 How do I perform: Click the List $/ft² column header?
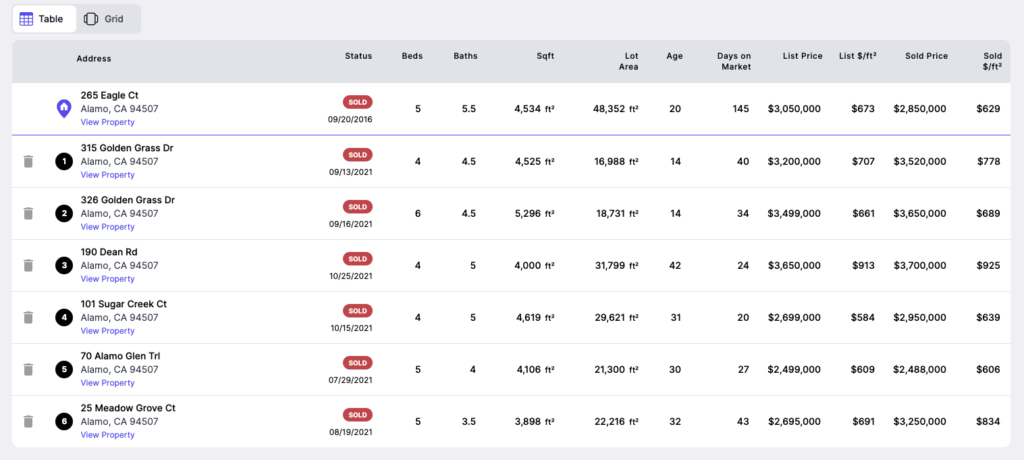(x=857, y=56)
